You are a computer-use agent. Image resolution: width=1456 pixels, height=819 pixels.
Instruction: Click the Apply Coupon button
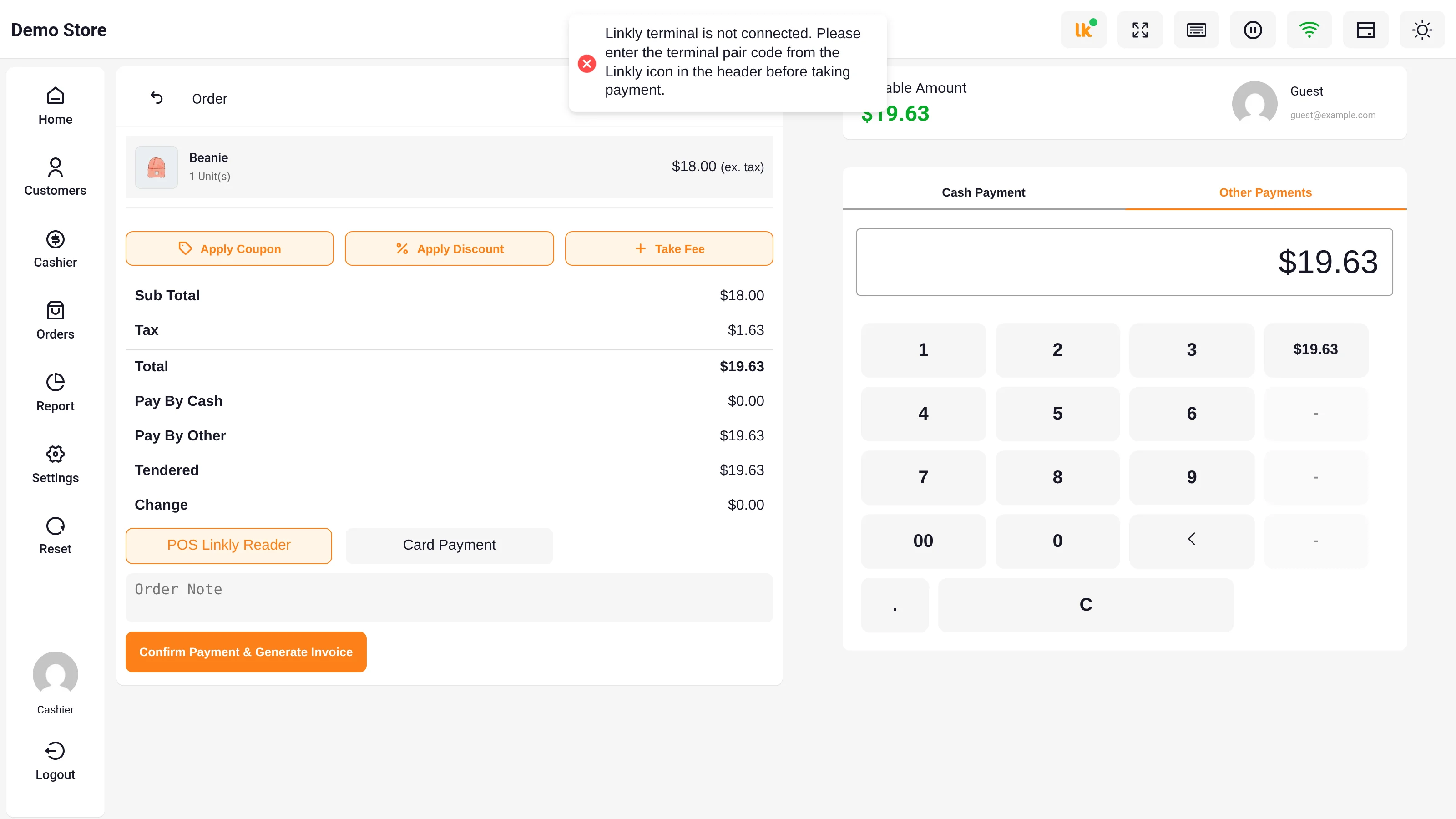point(229,248)
